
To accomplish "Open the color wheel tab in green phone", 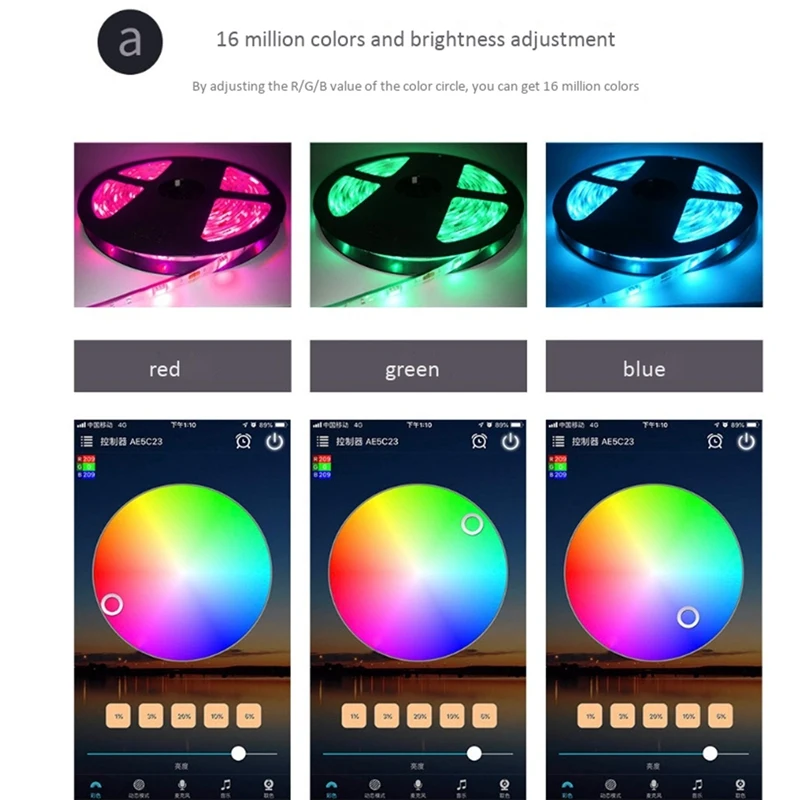I will coord(331,788).
